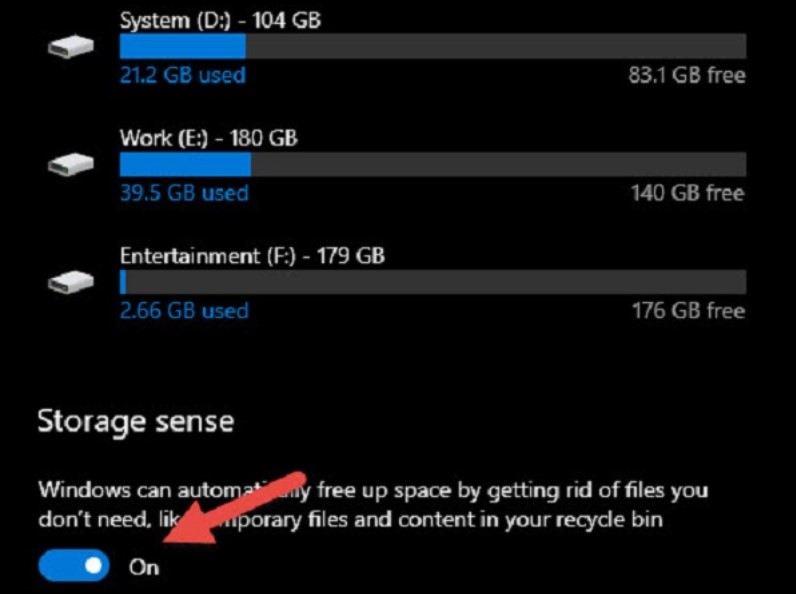This screenshot has width=796, height=594.
Task: Click the 39.5 GB used text
Action: click(184, 193)
